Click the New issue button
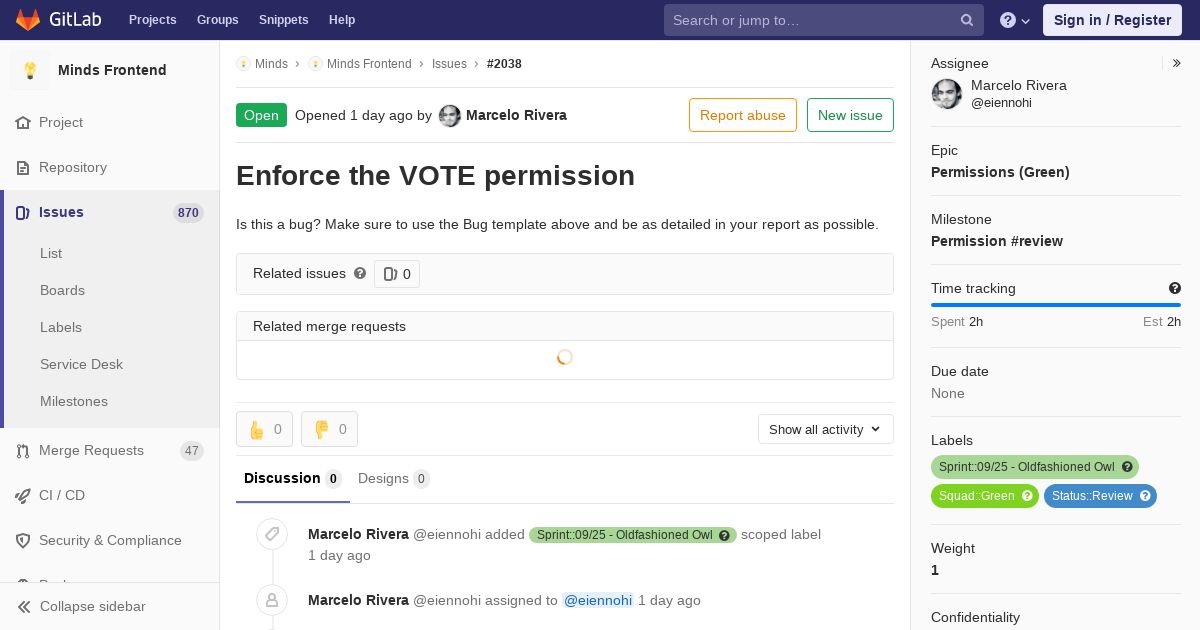1200x630 pixels. click(850, 115)
